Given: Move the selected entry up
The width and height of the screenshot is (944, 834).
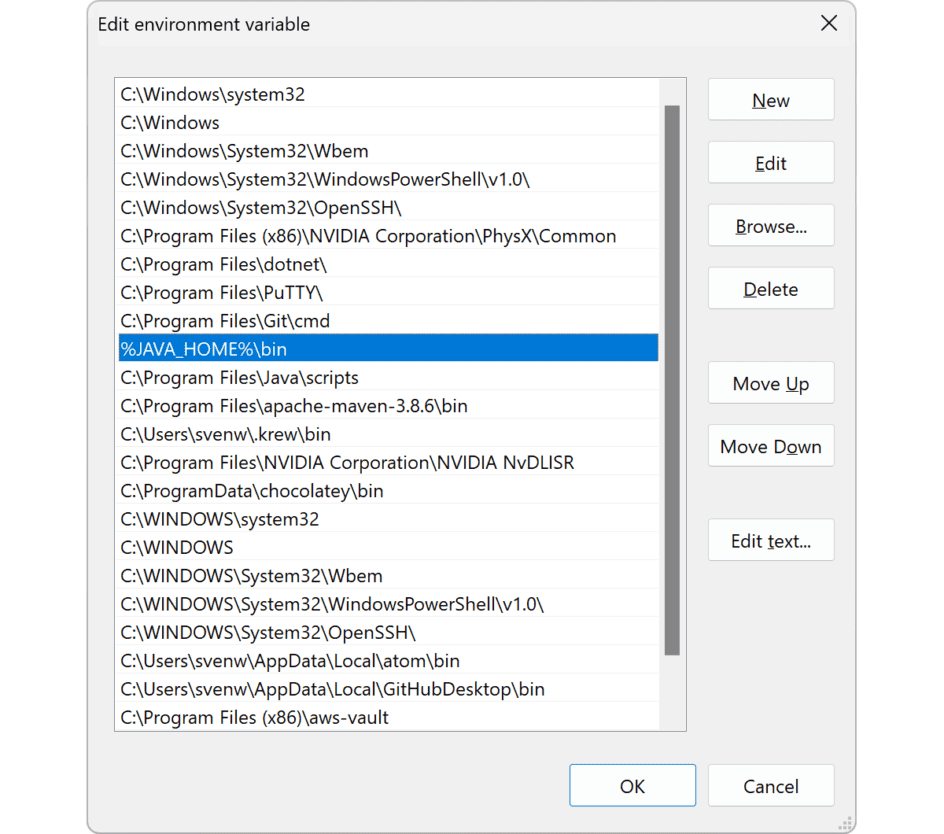Looking at the screenshot, I should coord(770,383).
